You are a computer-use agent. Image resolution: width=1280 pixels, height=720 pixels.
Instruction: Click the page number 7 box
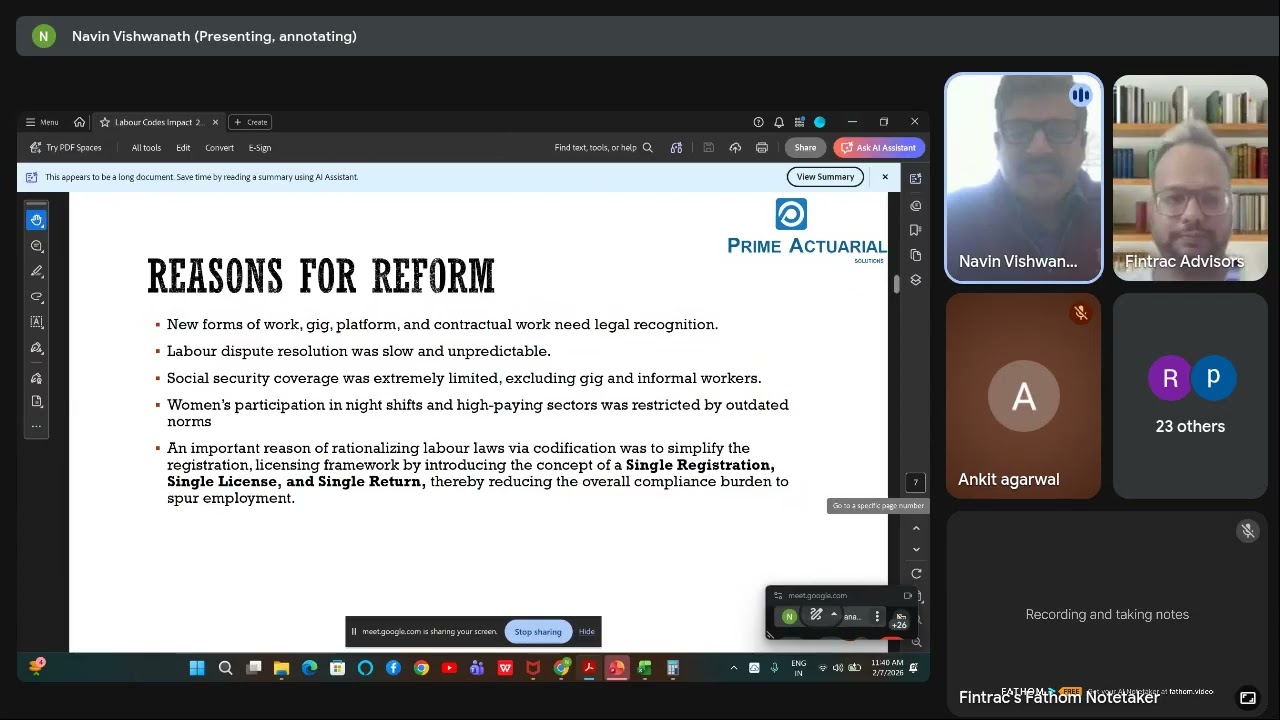point(915,482)
